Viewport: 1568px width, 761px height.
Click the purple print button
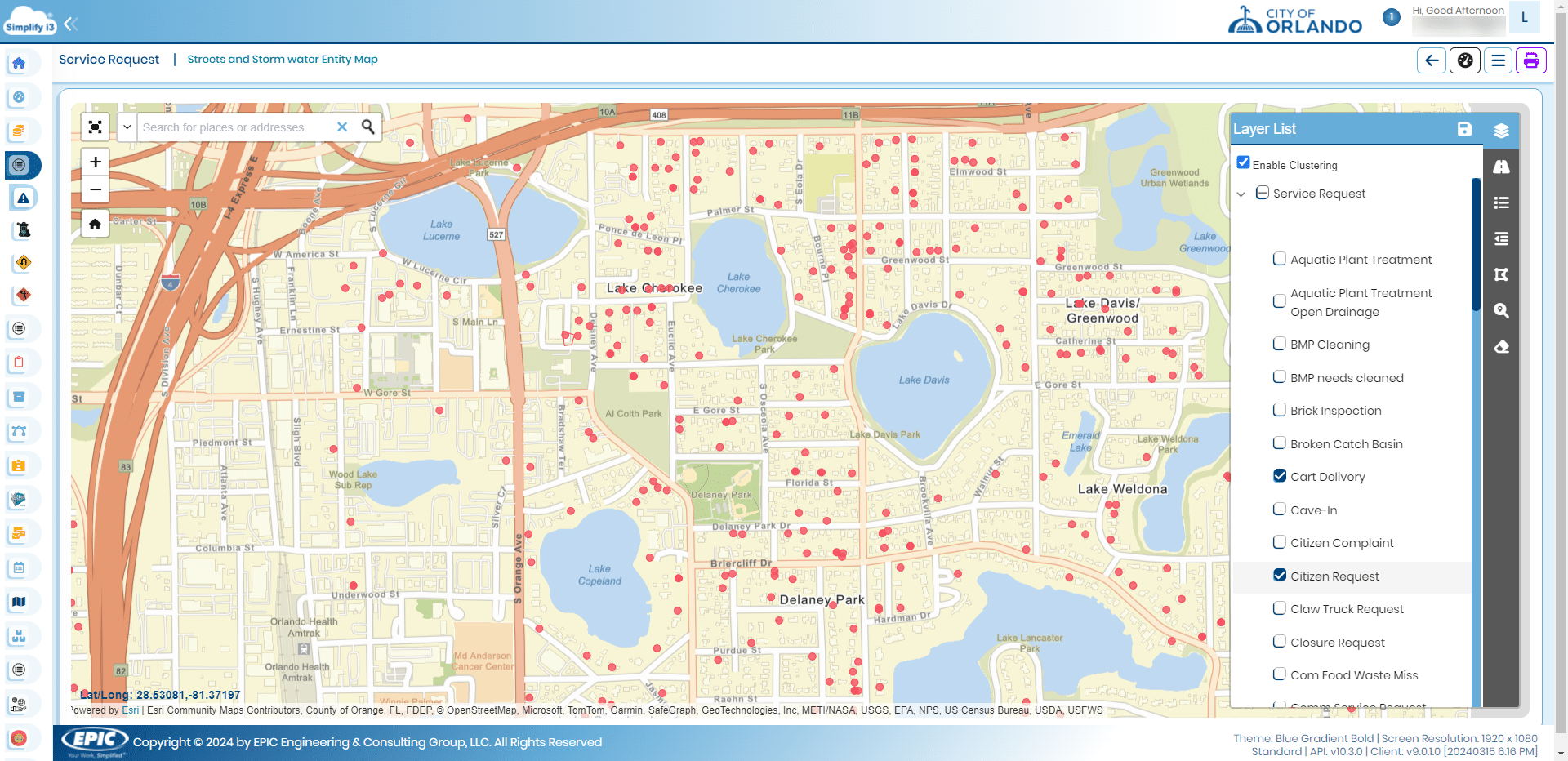point(1530,60)
